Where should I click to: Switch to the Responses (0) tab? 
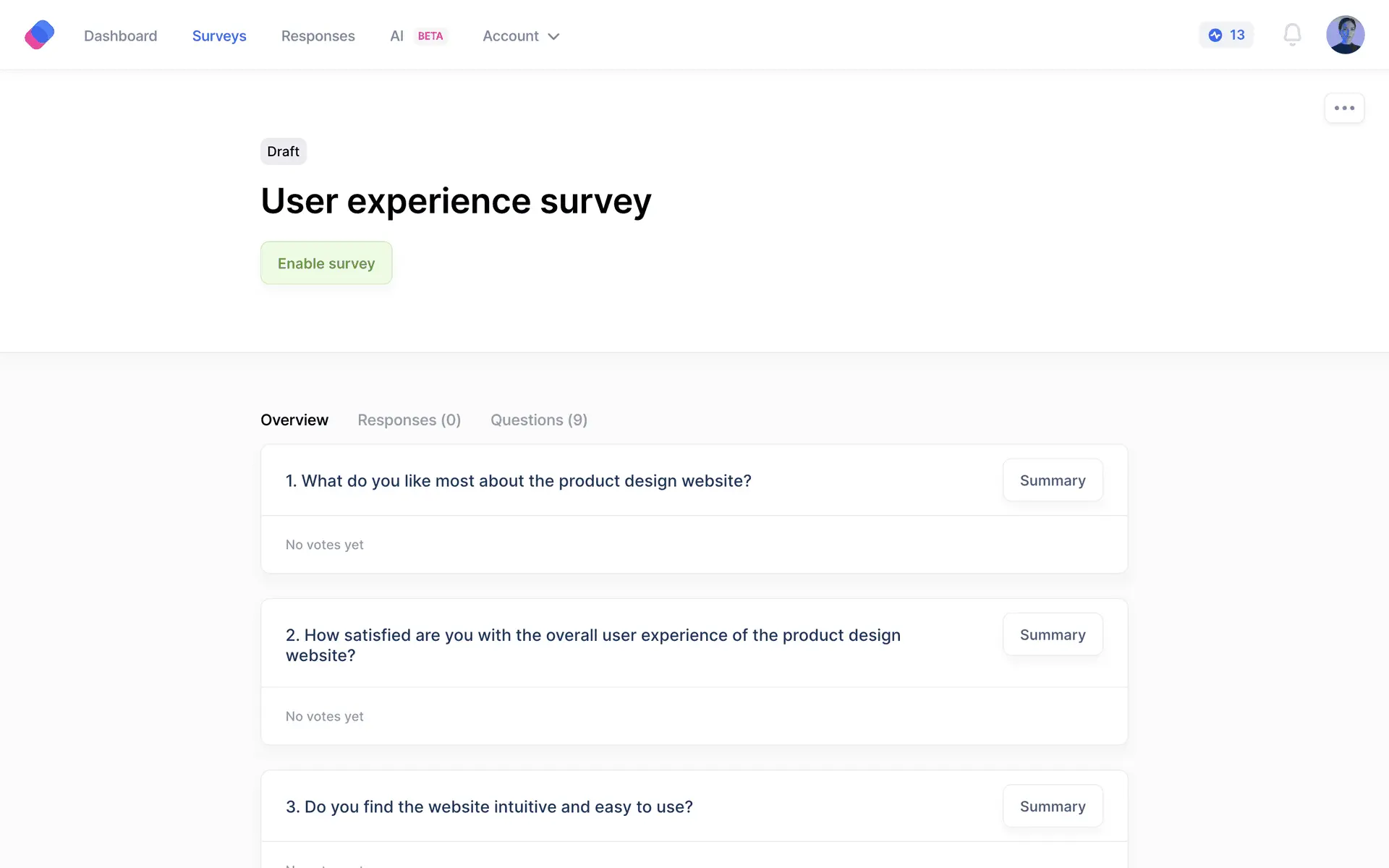pyautogui.click(x=409, y=420)
